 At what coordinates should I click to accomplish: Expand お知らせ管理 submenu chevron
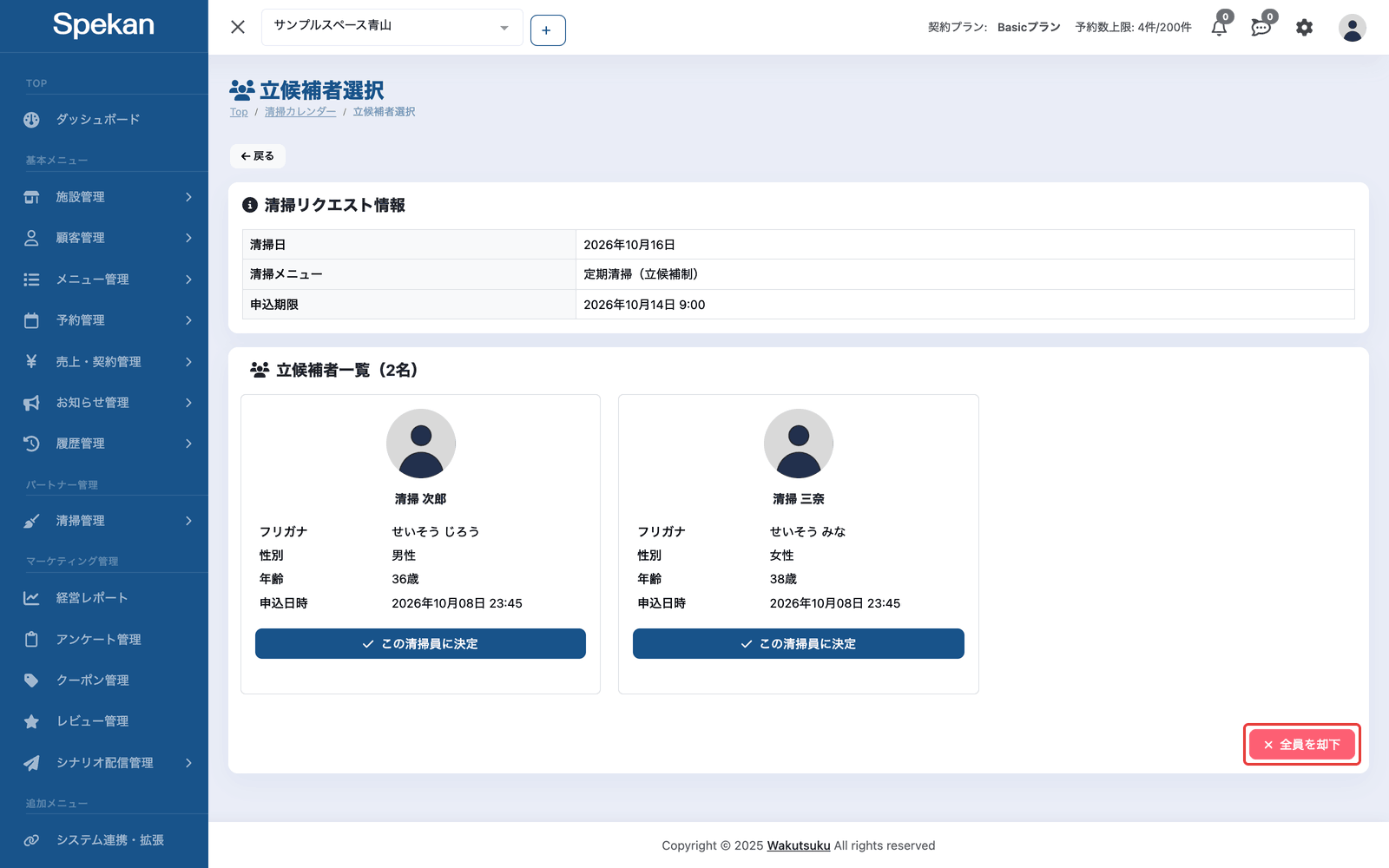[188, 403]
